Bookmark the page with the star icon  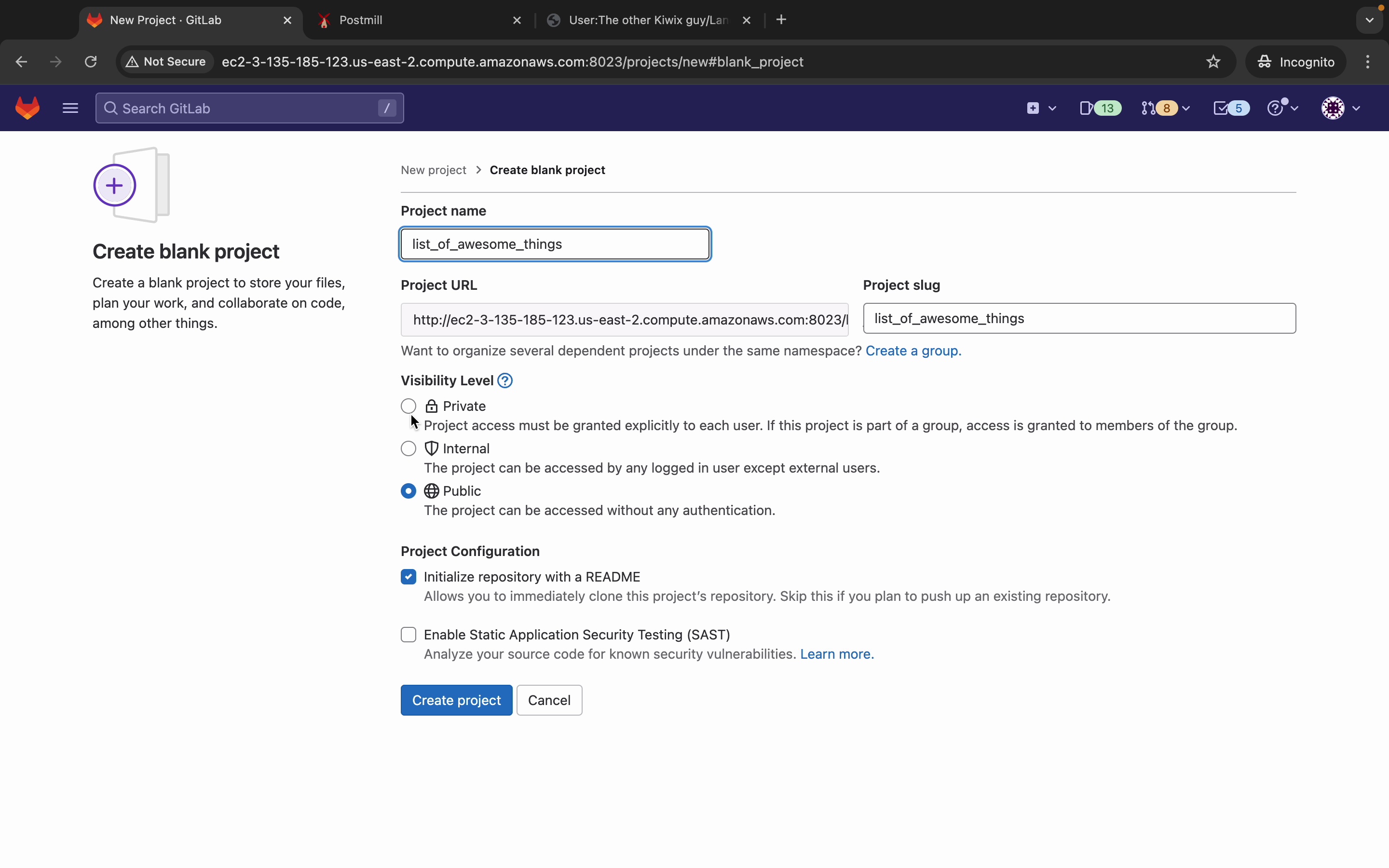(x=1213, y=61)
